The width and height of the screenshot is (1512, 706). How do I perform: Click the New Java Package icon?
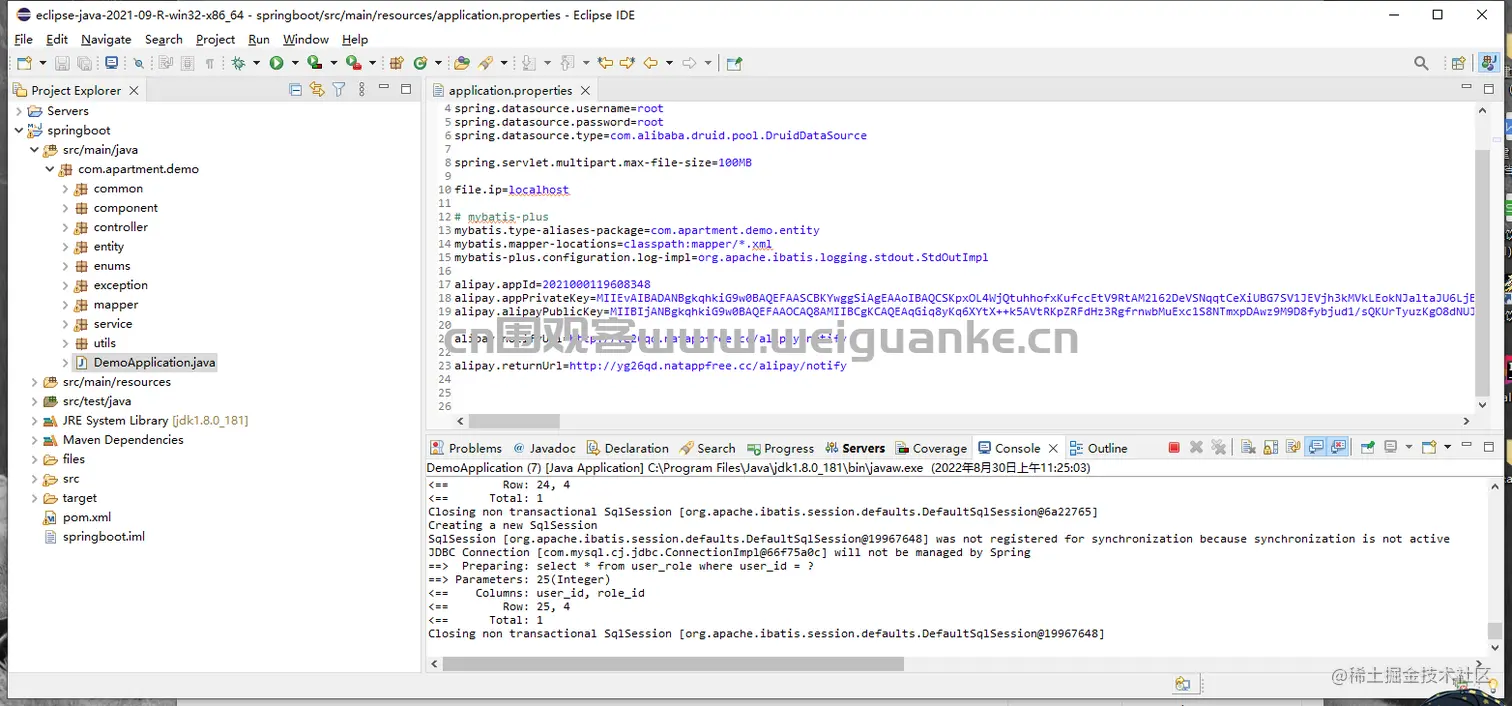click(x=396, y=63)
